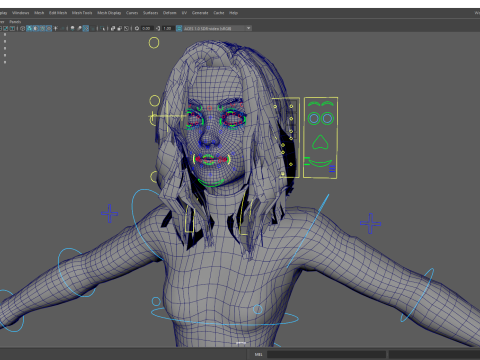Image resolution: width=480 pixels, height=360 pixels.
Task: Toggle the Textured display icon
Action: tap(49, 28)
